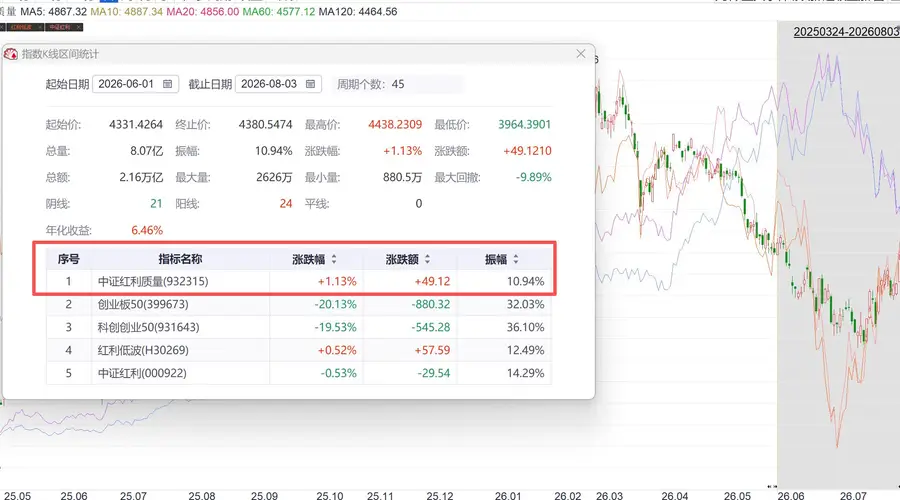Sort the table by 振幅 column arrows
Image resolution: width=900 pixels, height=500 pixels.
point(516,259)
